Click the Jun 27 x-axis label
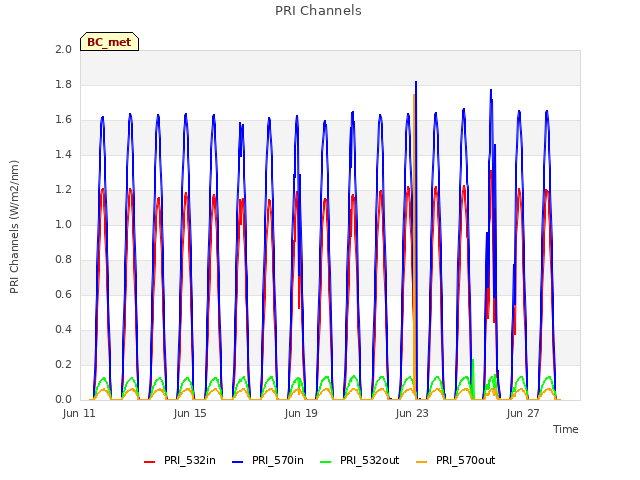Viewport: 640px width, 480px height. tap(523, 413)
